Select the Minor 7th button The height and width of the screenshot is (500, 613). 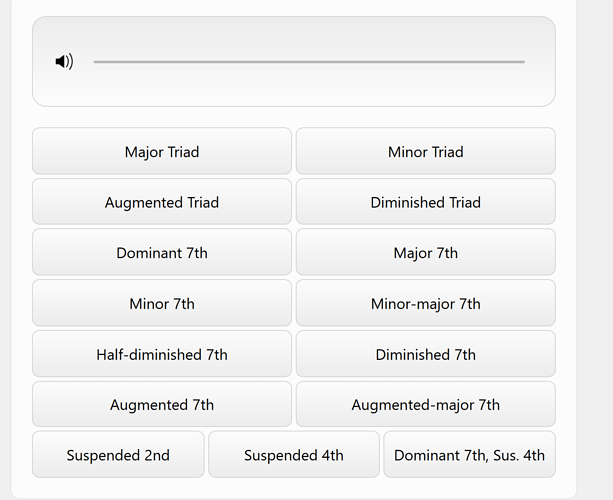tap(162, 304)
